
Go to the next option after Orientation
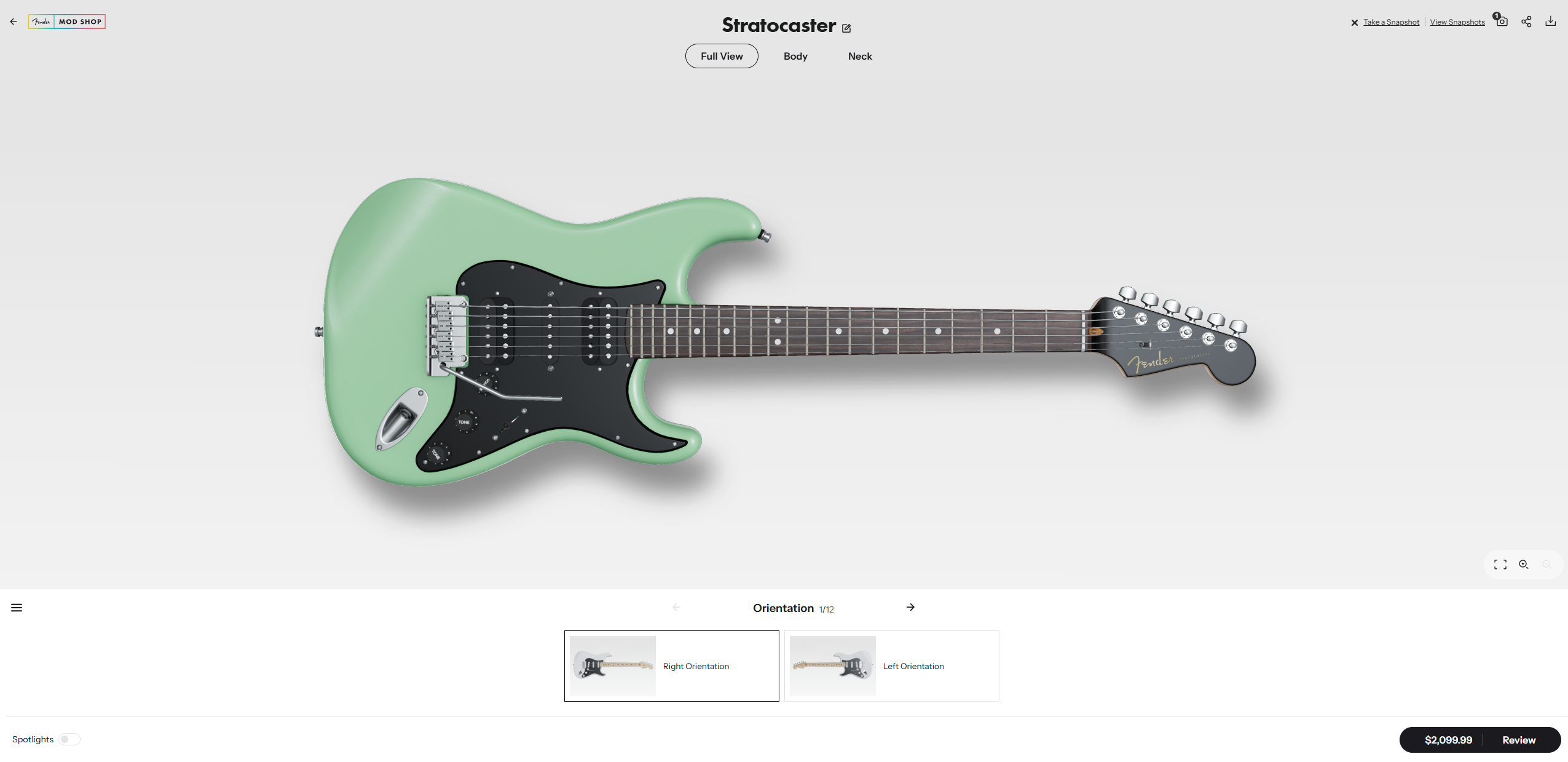[910, 607]
